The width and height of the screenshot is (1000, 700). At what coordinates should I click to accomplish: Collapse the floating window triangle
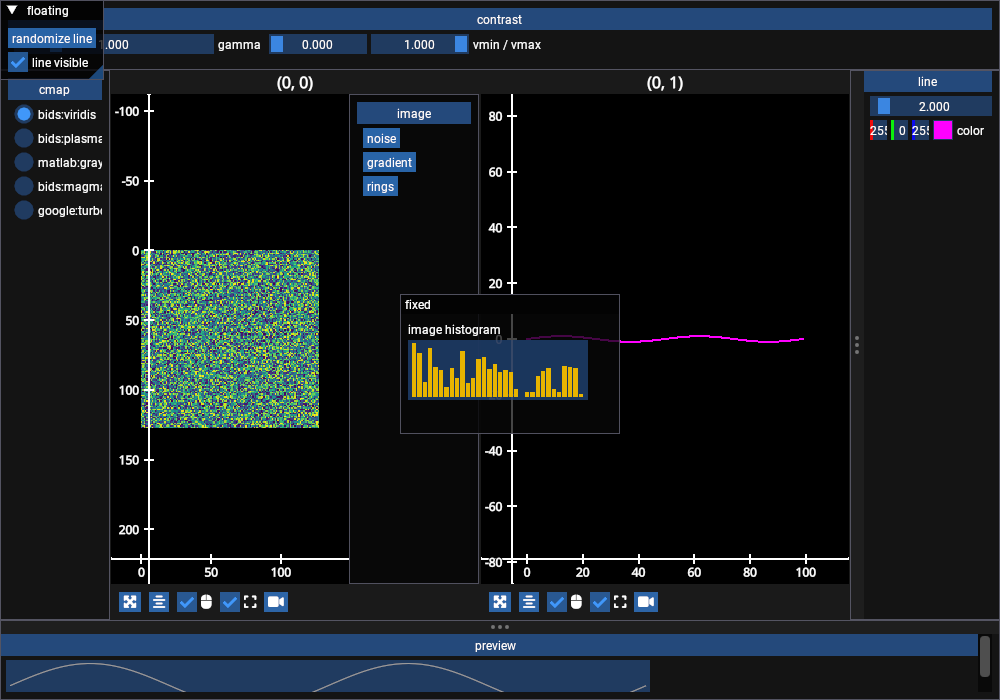(x=11, y=10)
